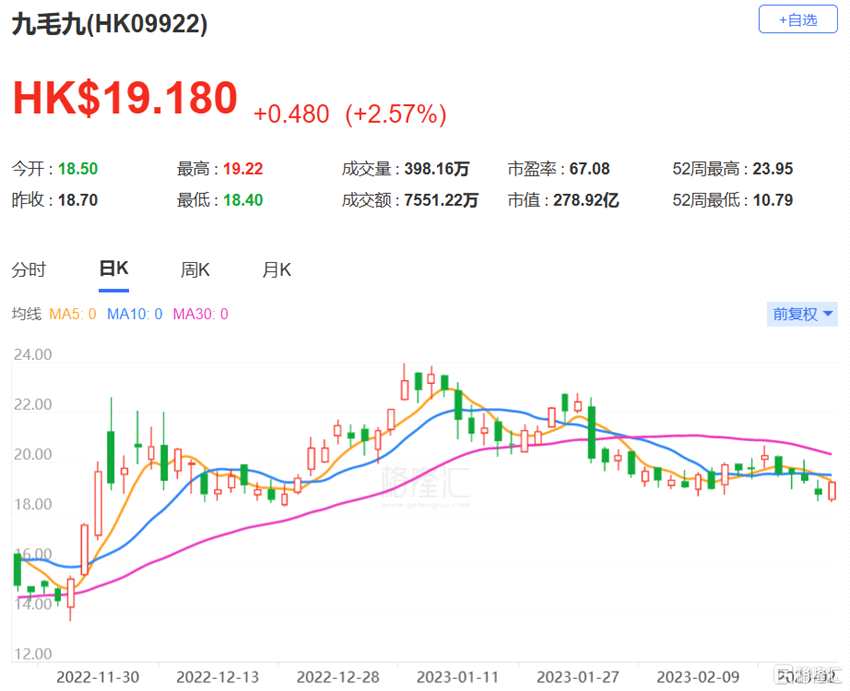Toggle the MA5 moving average legend
Screen dimensions: 850x691
pos(73,314)
